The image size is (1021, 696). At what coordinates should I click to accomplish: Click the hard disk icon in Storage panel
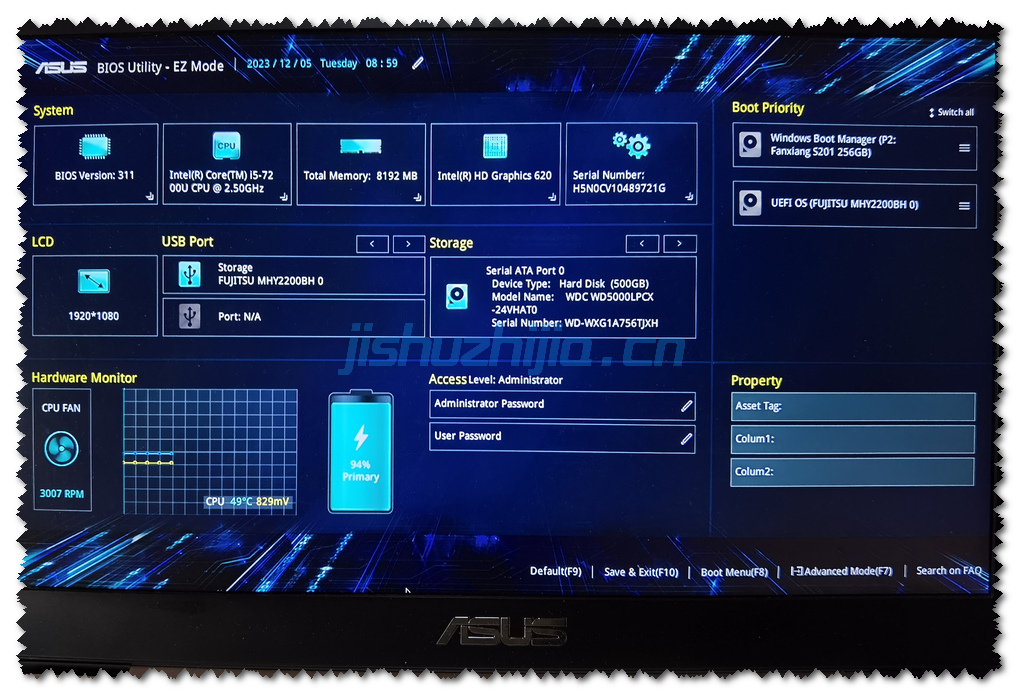click(x=456, y=296)
